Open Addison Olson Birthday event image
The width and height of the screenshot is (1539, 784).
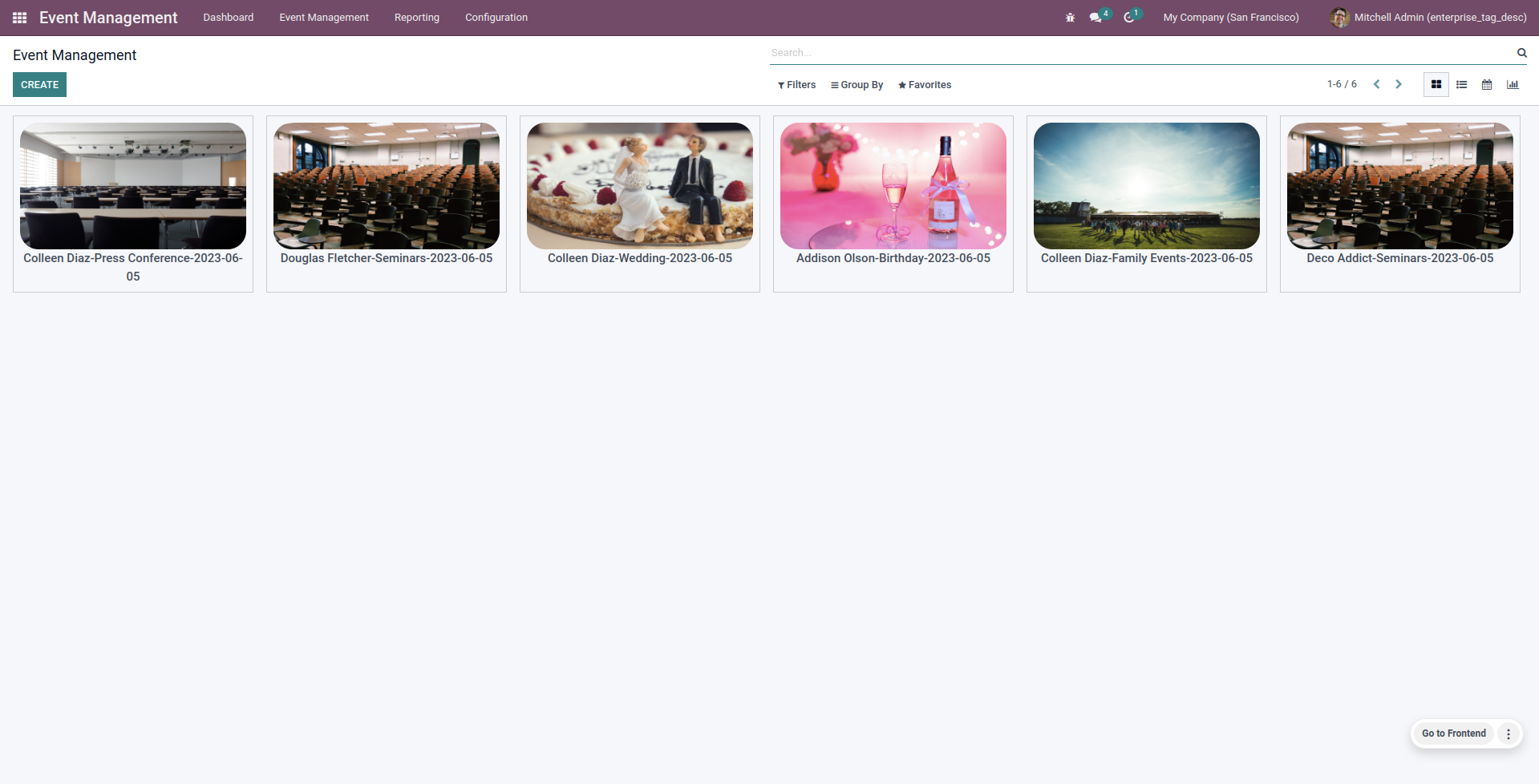[893, 186]
